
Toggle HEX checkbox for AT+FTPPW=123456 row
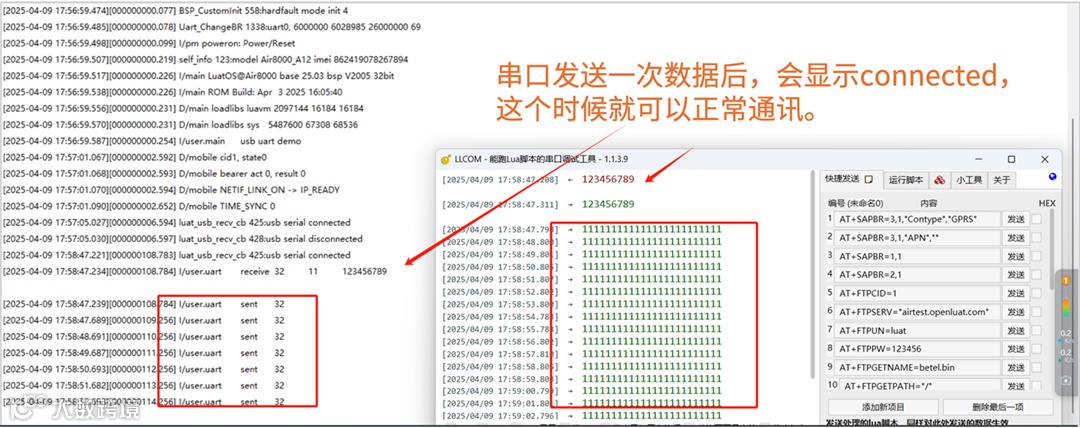[1037, 349]
